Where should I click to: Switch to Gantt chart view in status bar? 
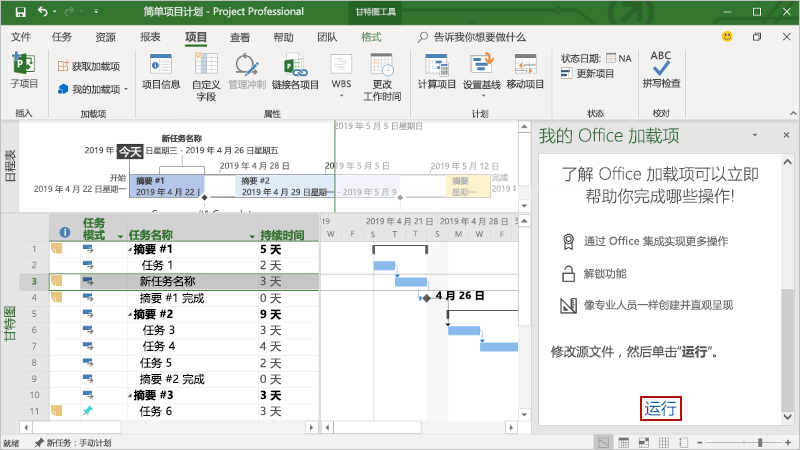(x=603, y=442)
